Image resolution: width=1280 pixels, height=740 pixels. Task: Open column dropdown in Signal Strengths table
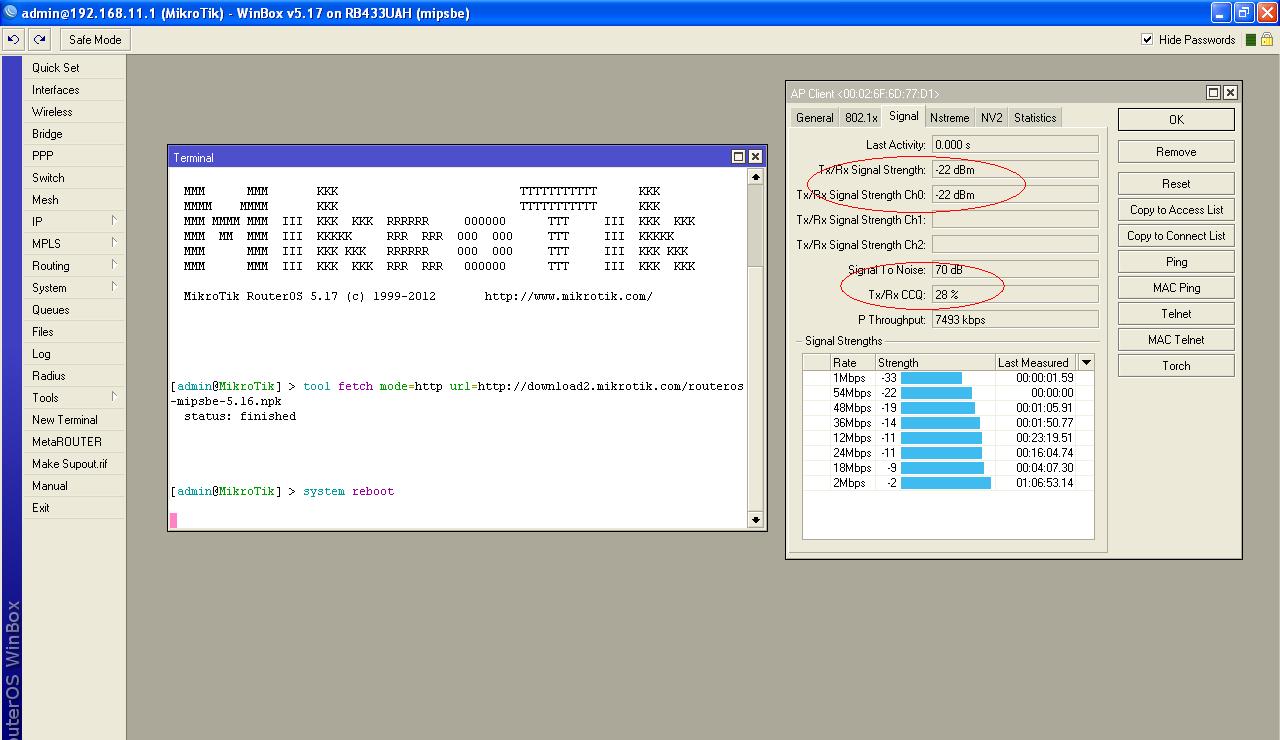point(1086,362)
